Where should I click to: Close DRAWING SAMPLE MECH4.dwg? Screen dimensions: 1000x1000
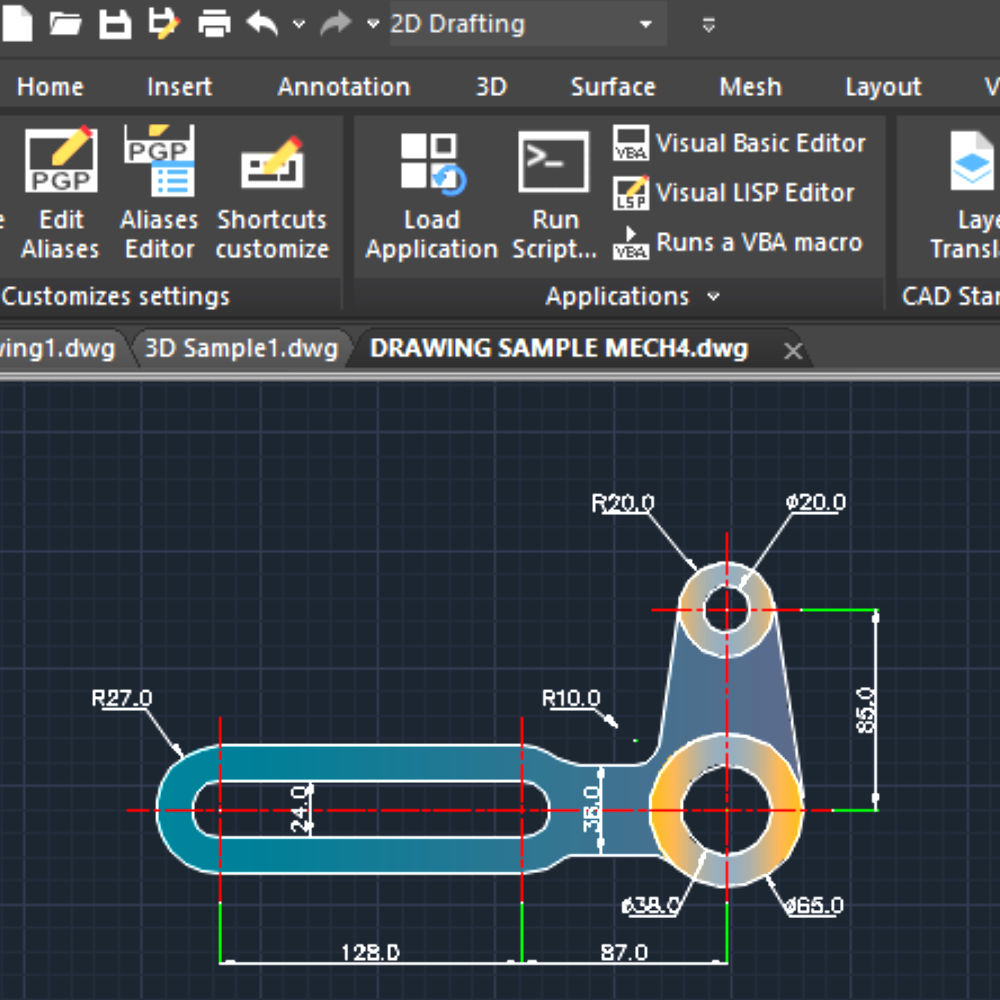tap(793, 350)
